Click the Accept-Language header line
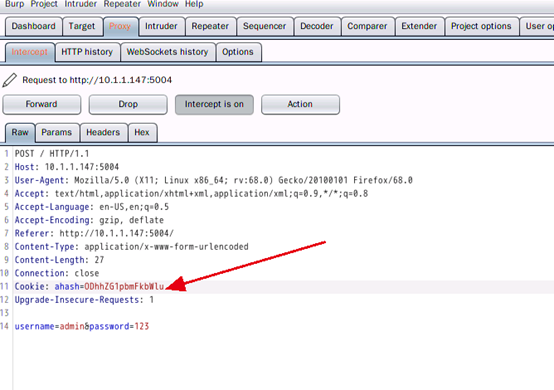This screenshot has height=390, width=554. (x=92, y=207)
